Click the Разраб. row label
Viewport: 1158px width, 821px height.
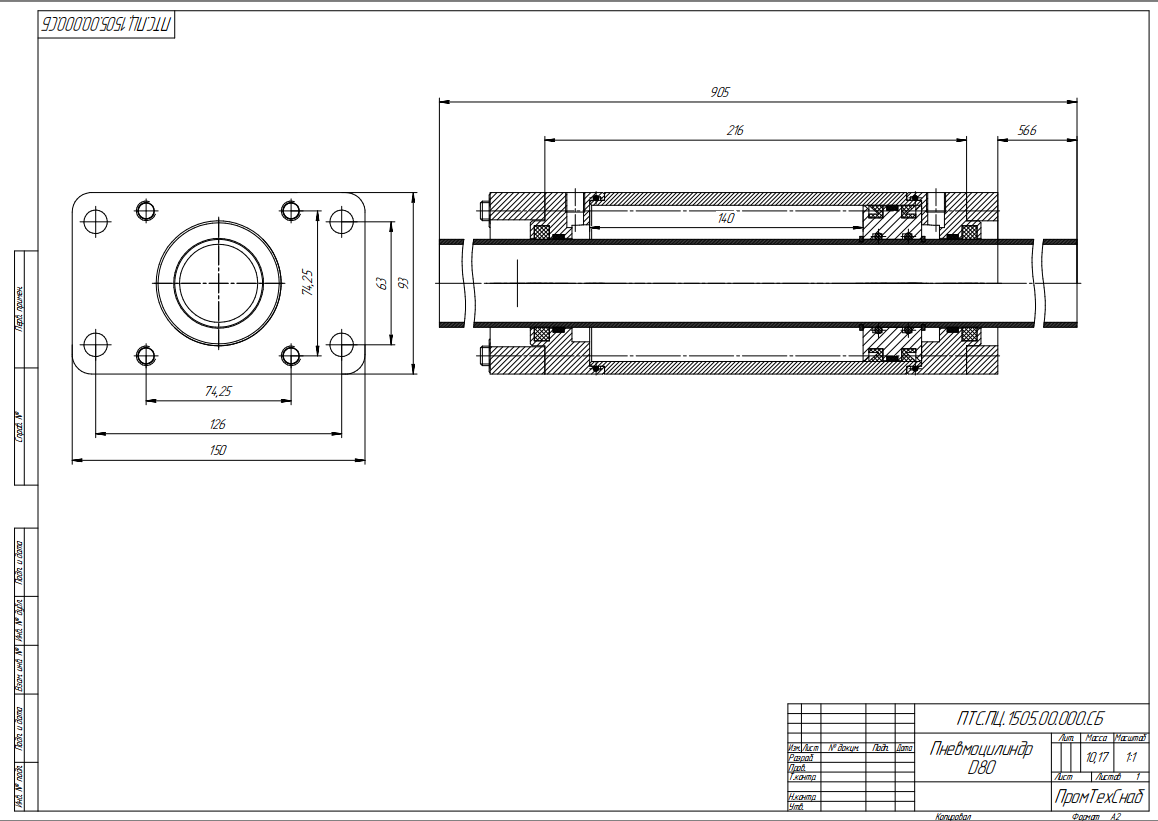802,758
